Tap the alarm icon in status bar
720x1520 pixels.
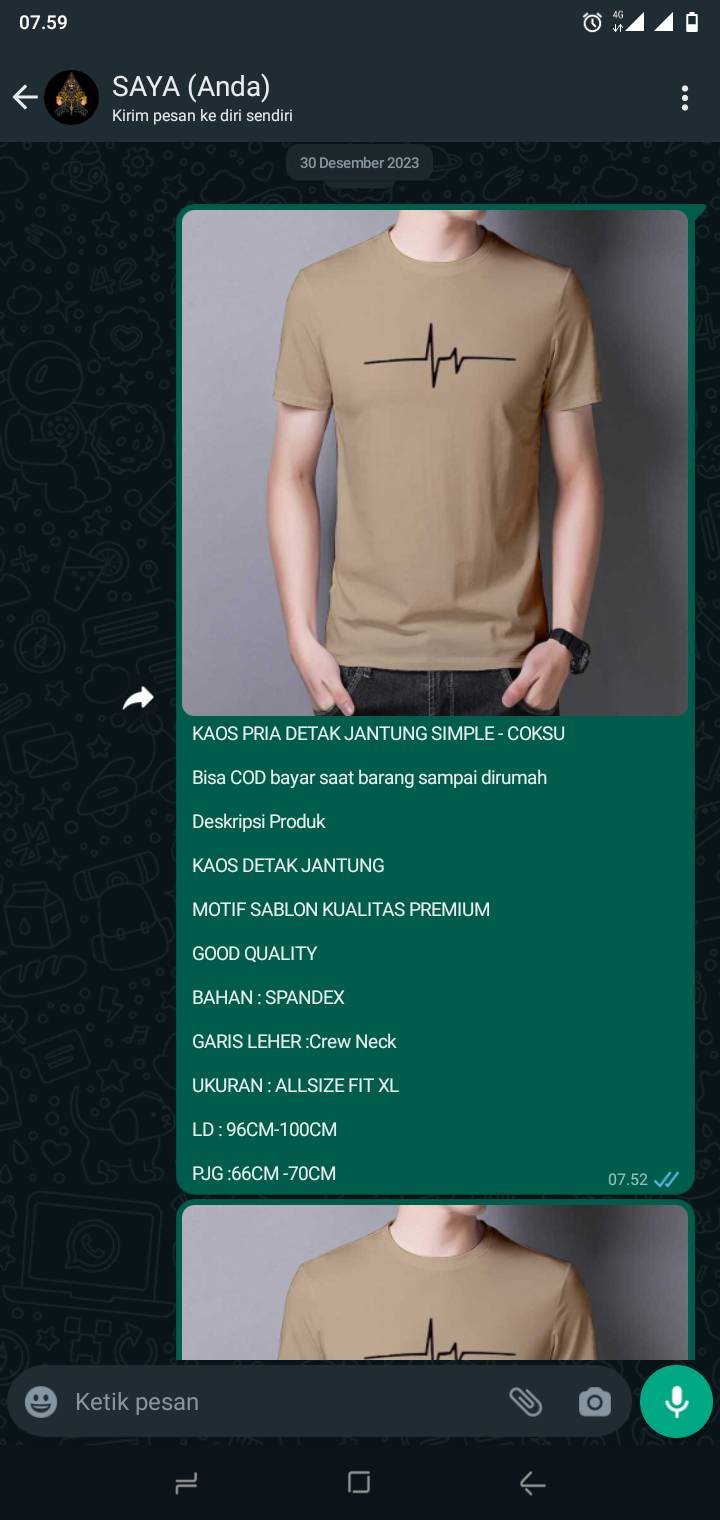click(592, 22)
